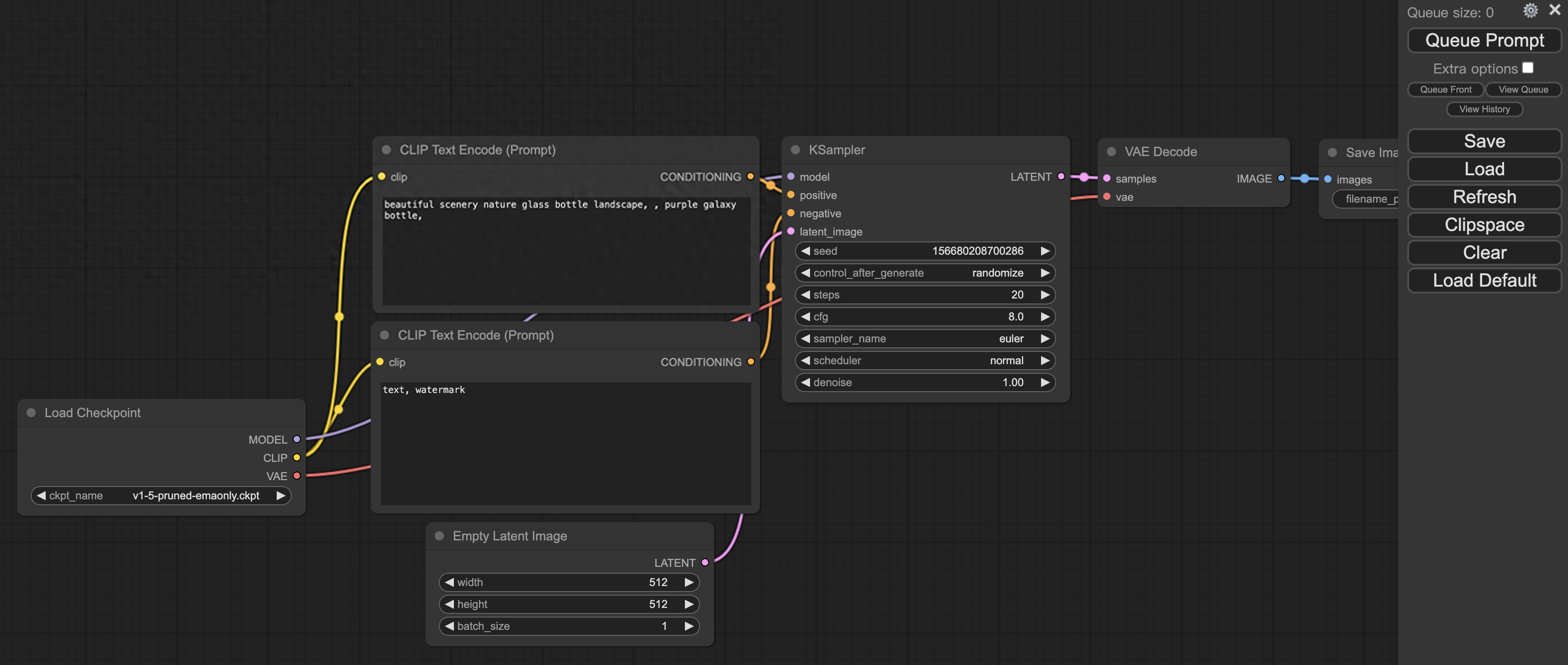Collapse the Empty Latent Image node dot
Image resolution: width=1568 pixels, height=665 pixels.
[439, 536]
